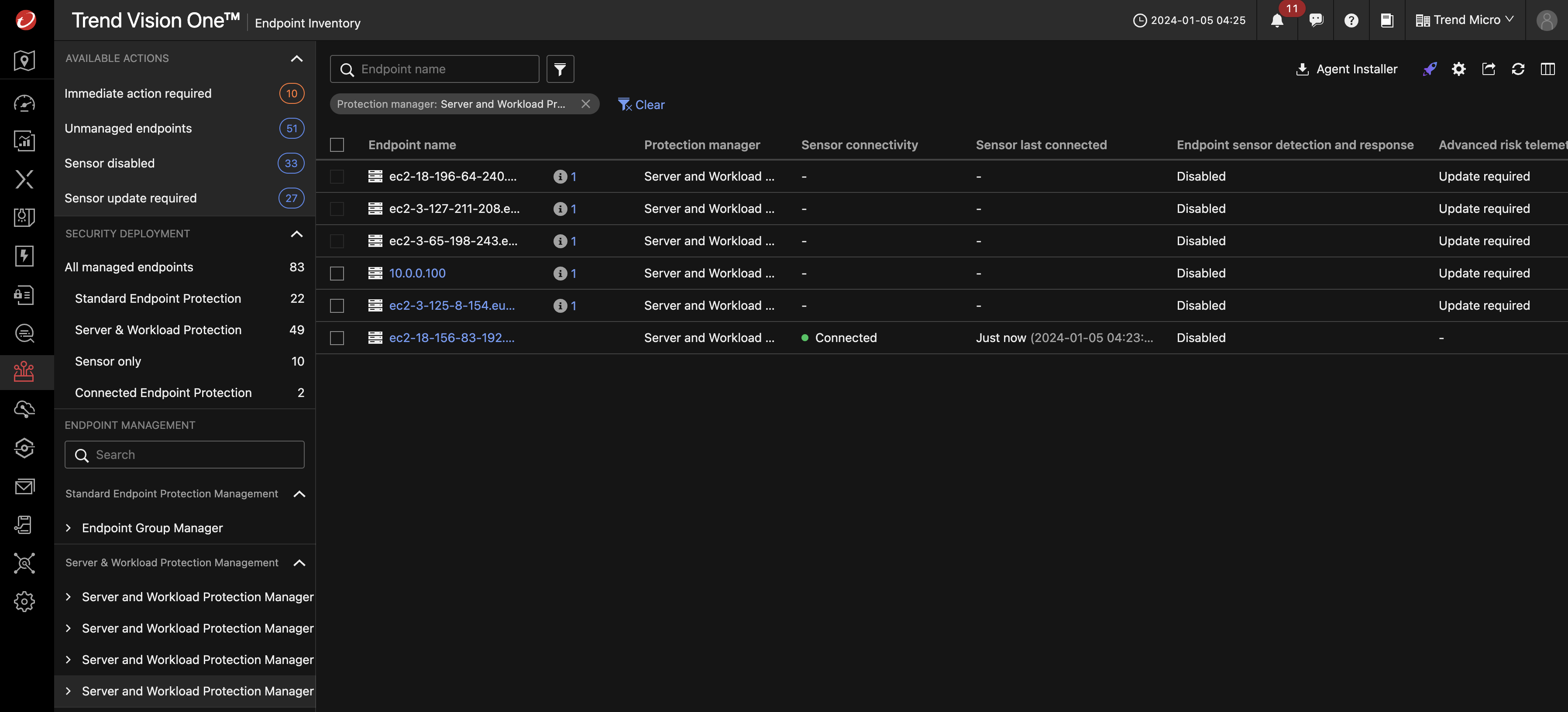Sort by Endpoint name column header

click(412, 145)
